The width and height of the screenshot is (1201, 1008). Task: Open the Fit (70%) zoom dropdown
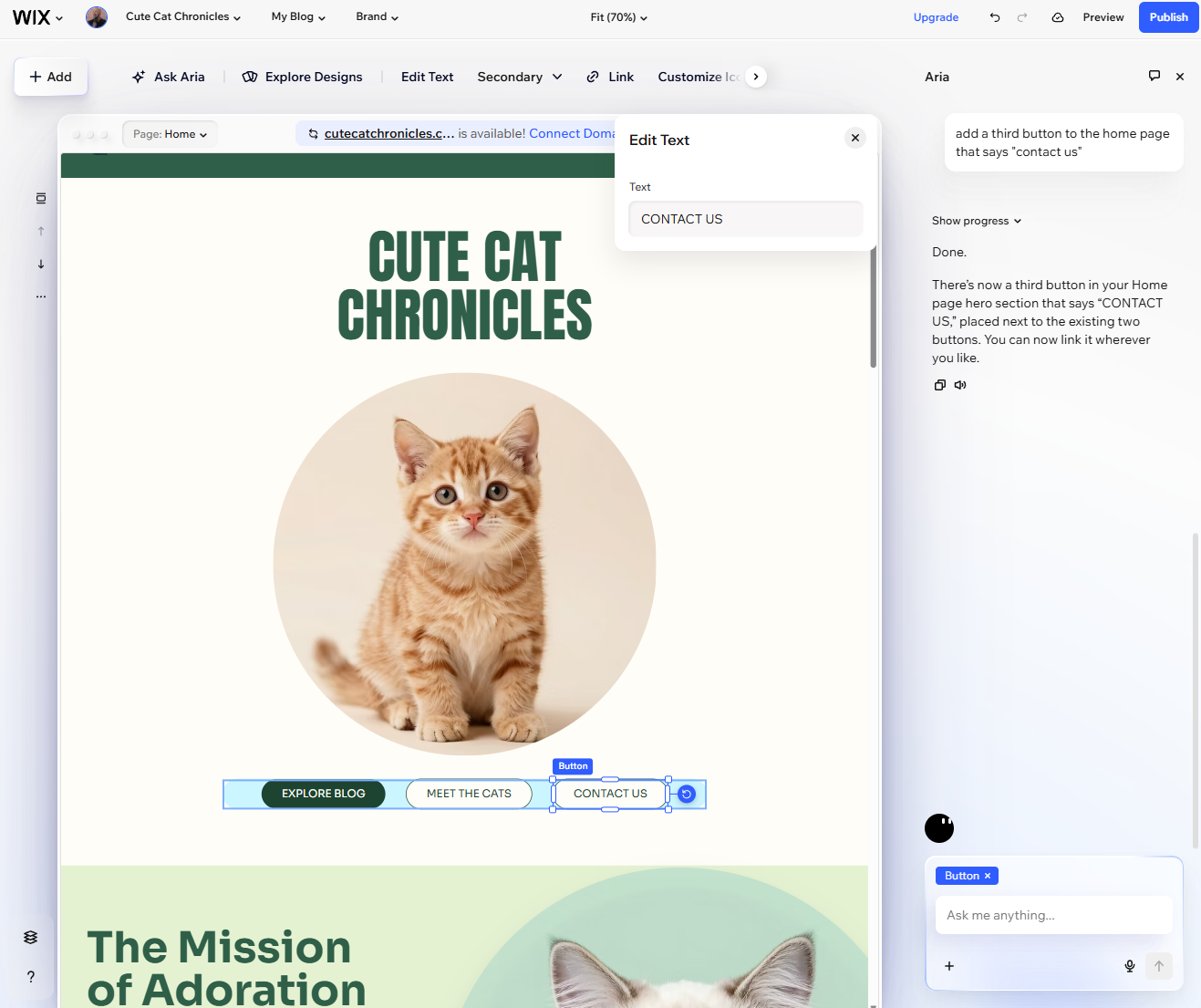point(618,16)
